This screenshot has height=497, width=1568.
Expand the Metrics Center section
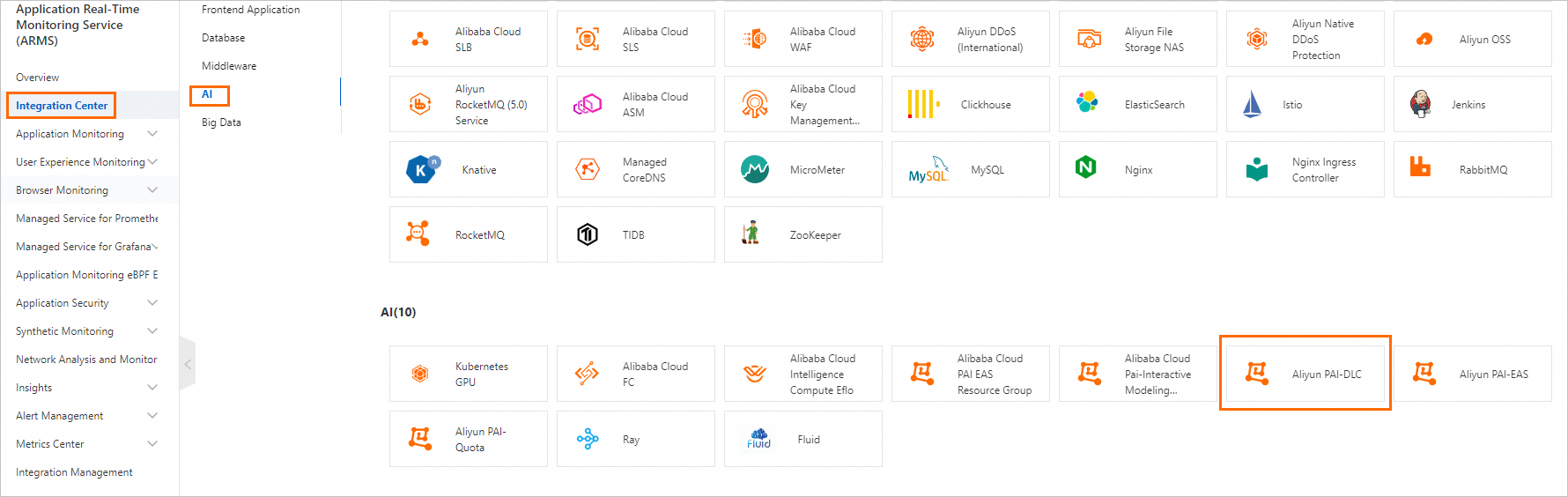(x=152, y=444)
